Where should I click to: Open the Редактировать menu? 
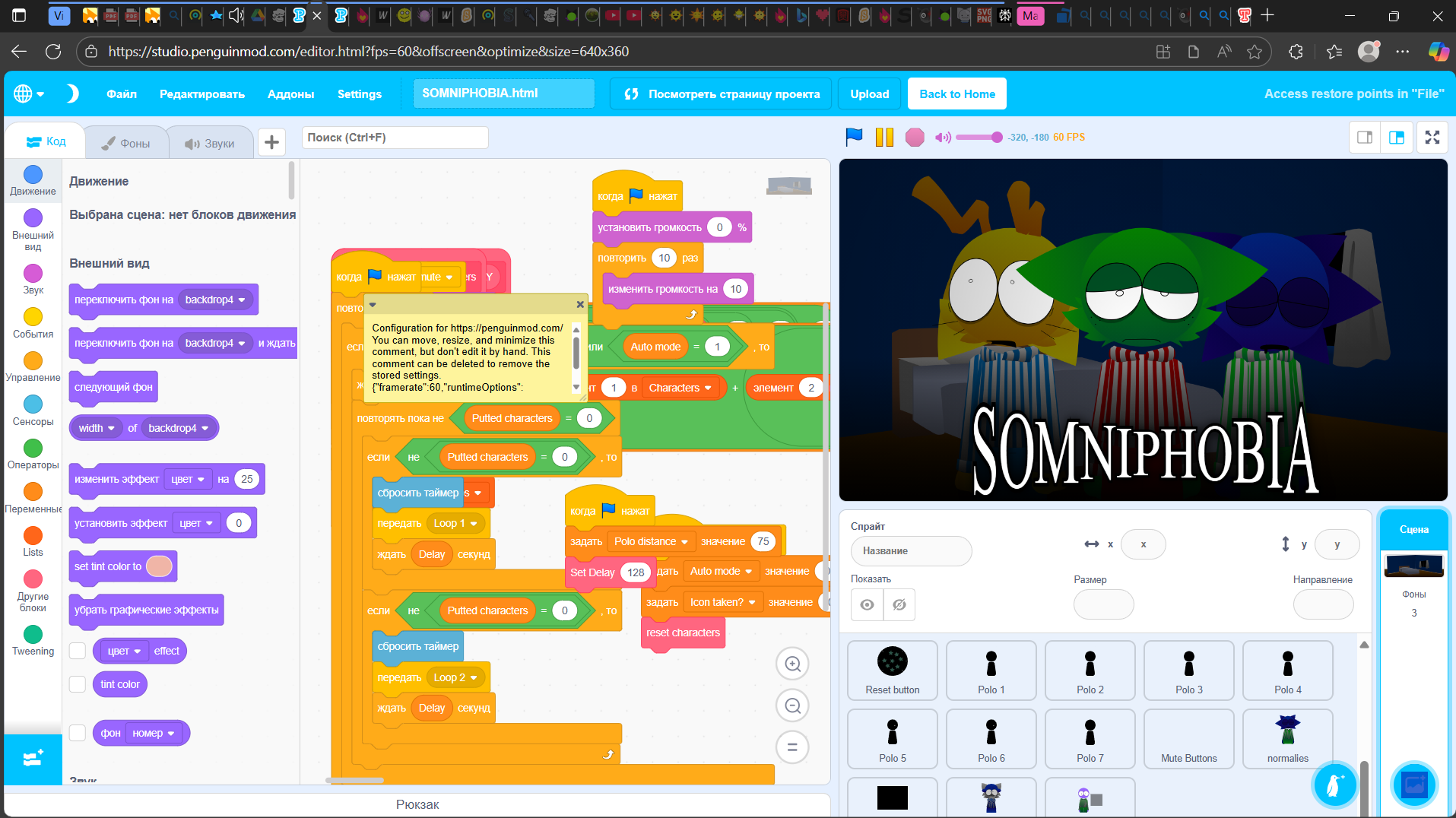coord(202,94)
